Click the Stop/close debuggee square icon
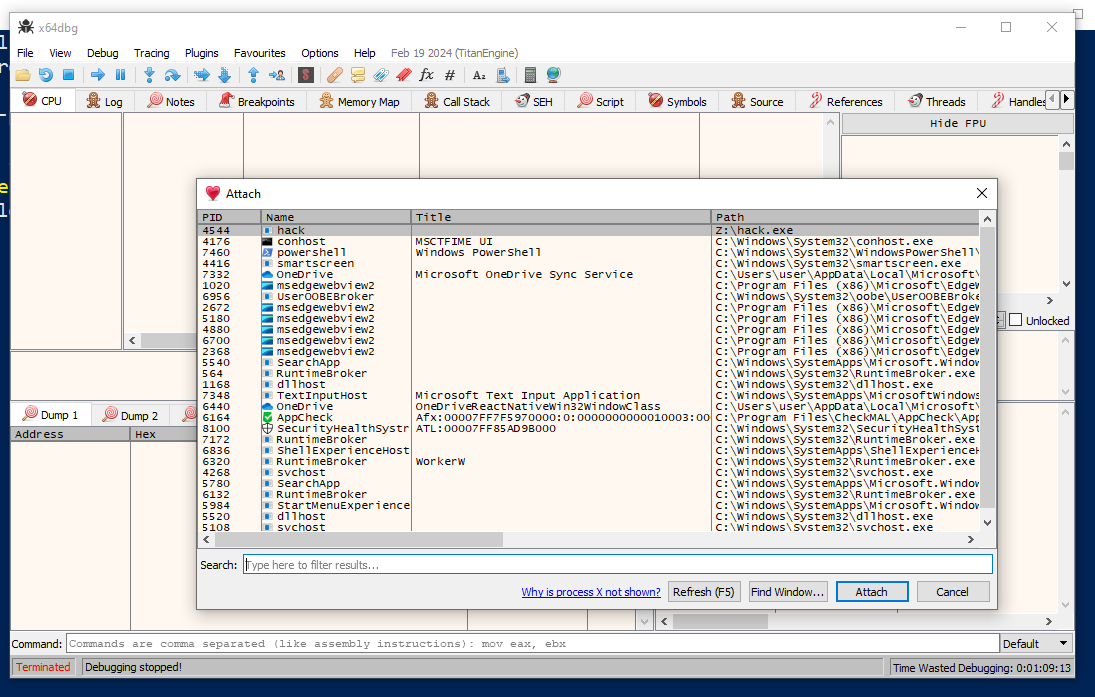The height and width of the screenshot is (697, 1095). pos(68,75)
